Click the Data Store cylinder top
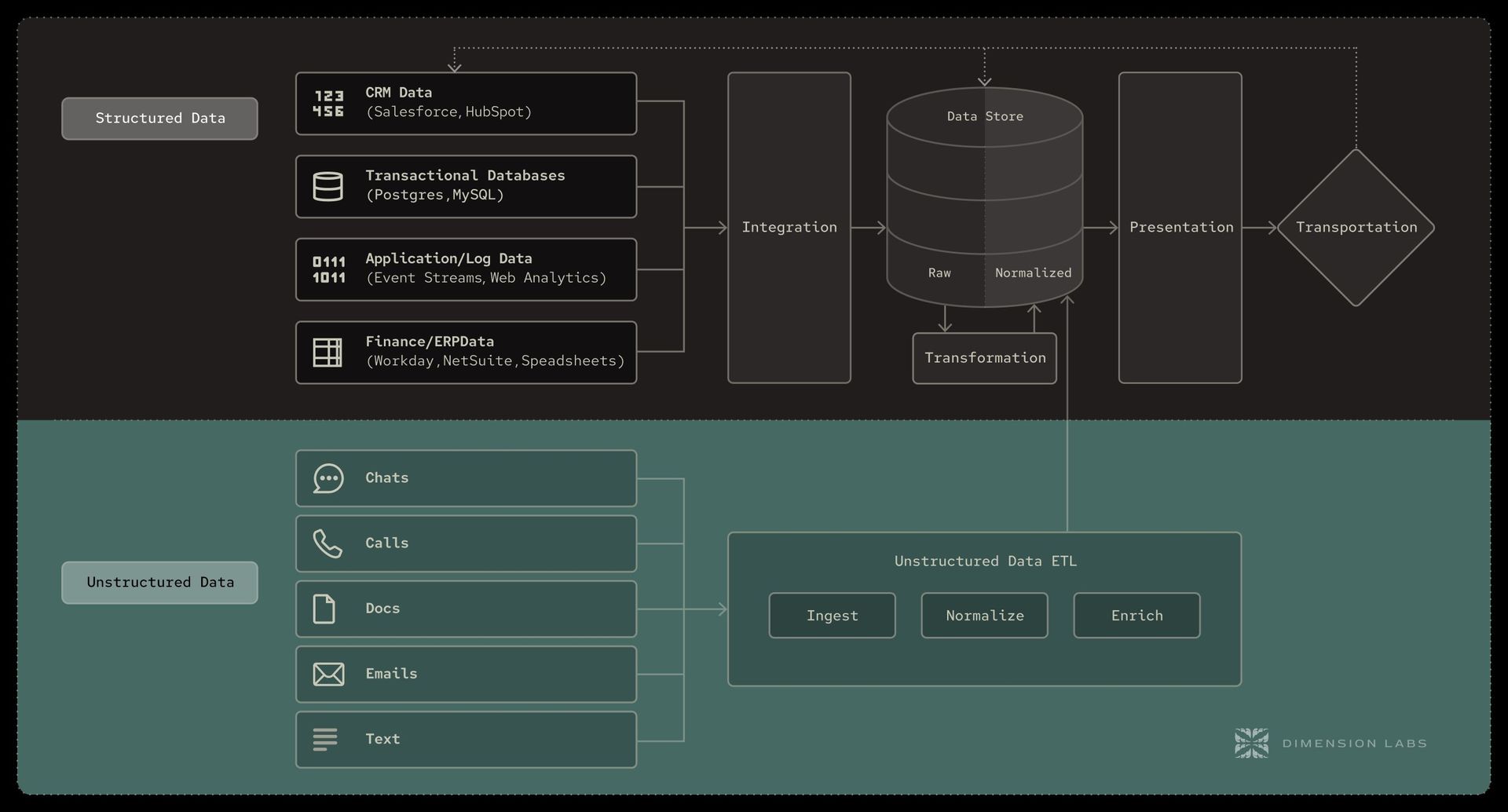Viewport: 1508px width, 812px height. (985, 117)
